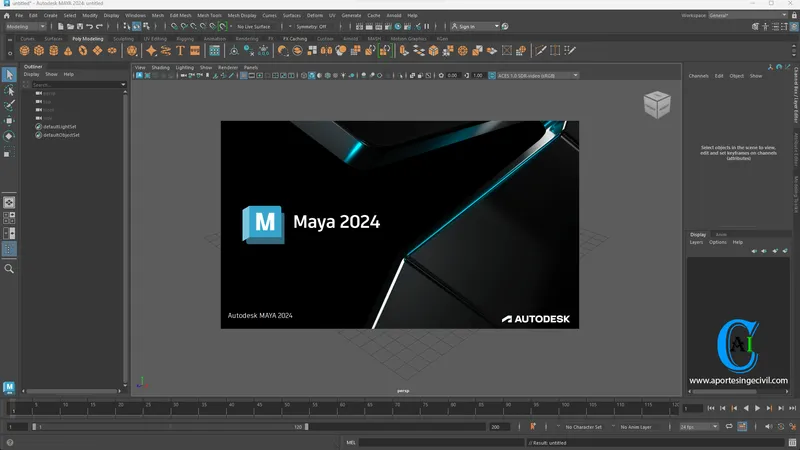The height and width of the screenshot is (450, 800).
Task: Click the sweep mesh shelf icon
Action: pos(166,51)
